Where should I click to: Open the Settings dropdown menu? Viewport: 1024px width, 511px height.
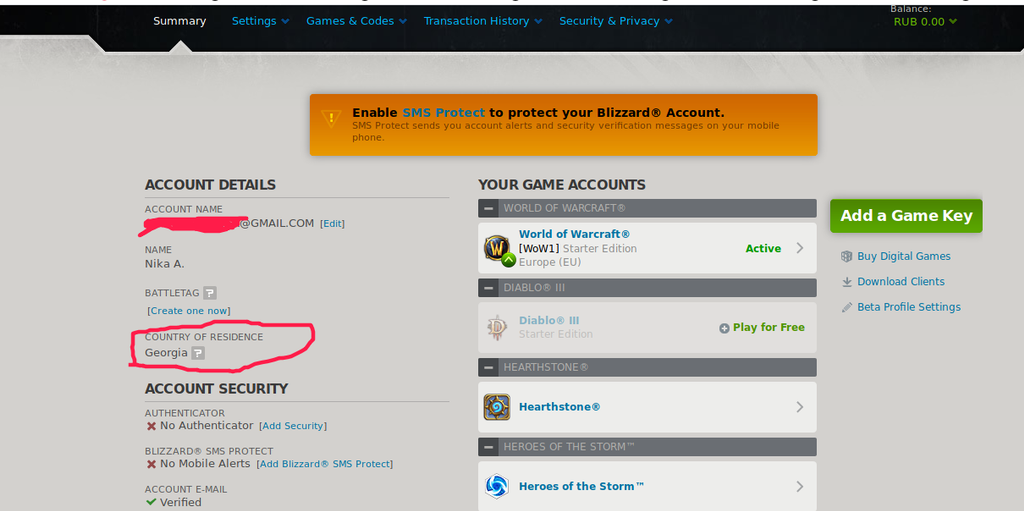pos(260,21)
